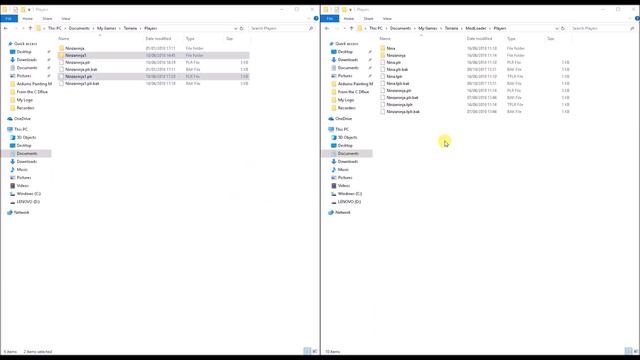Switch Terraria Players window to details view icon
640x360 pixels.
coord(307,351)
